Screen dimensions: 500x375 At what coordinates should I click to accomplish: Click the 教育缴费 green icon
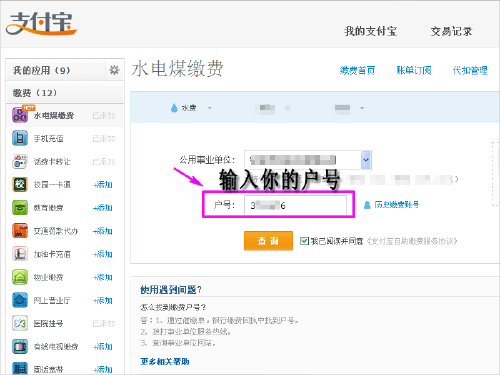click(20, 208)
